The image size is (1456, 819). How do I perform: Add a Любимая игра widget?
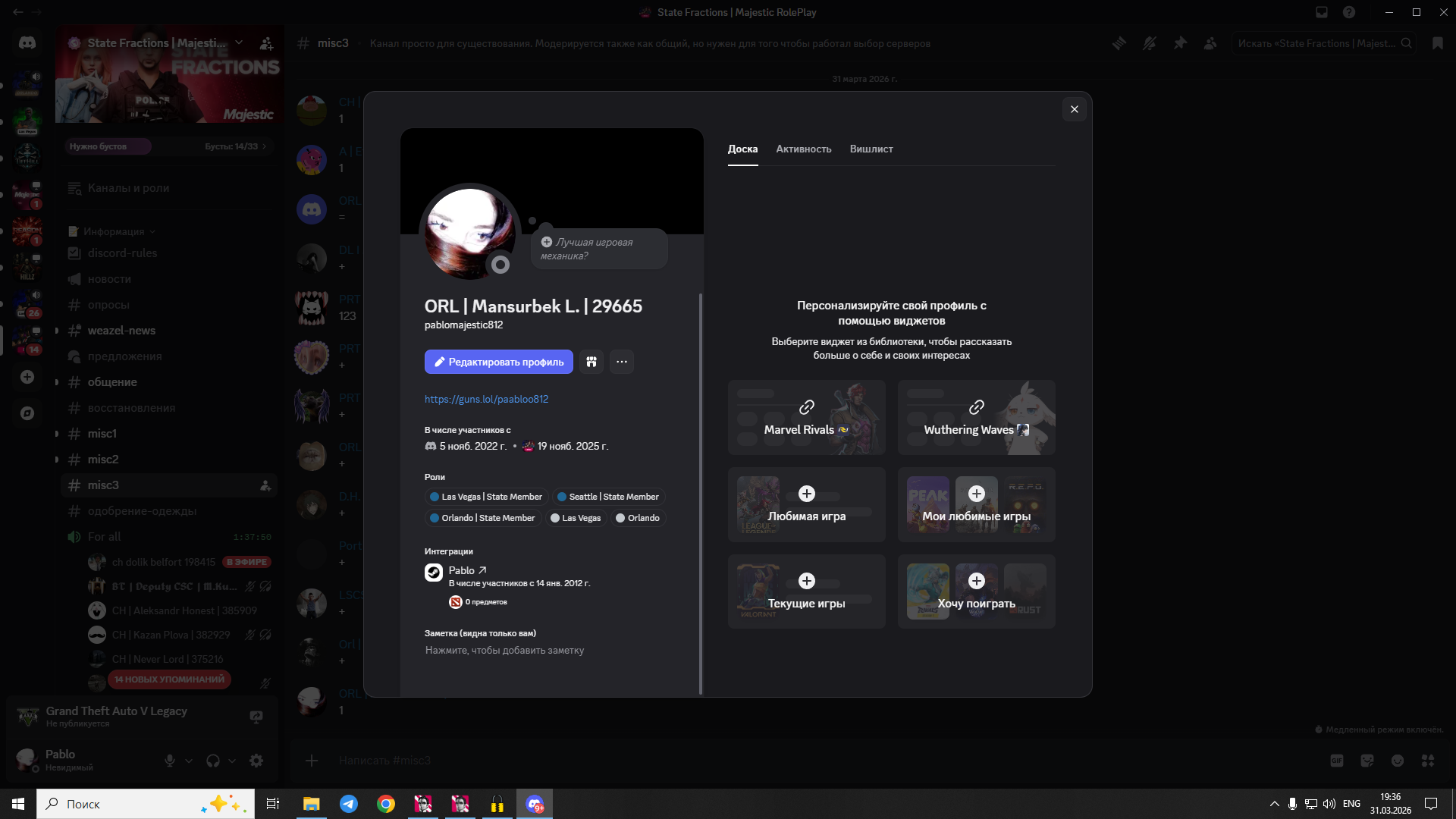click(x=806, y=494)
